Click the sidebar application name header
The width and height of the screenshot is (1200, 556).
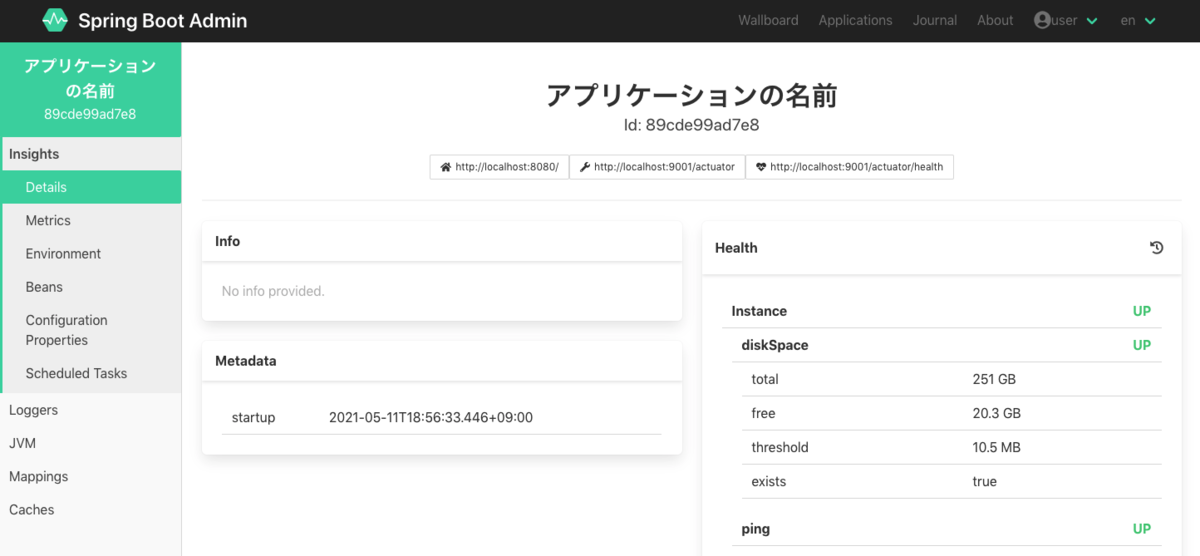[90, 89]
